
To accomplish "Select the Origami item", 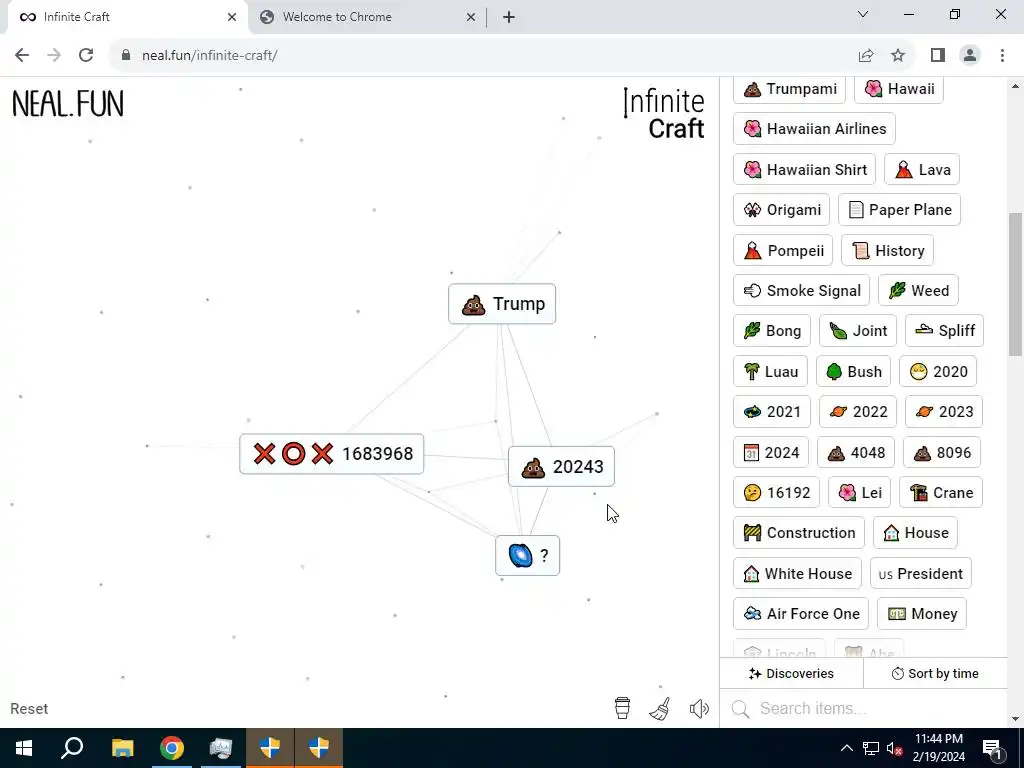I will 782,210.
